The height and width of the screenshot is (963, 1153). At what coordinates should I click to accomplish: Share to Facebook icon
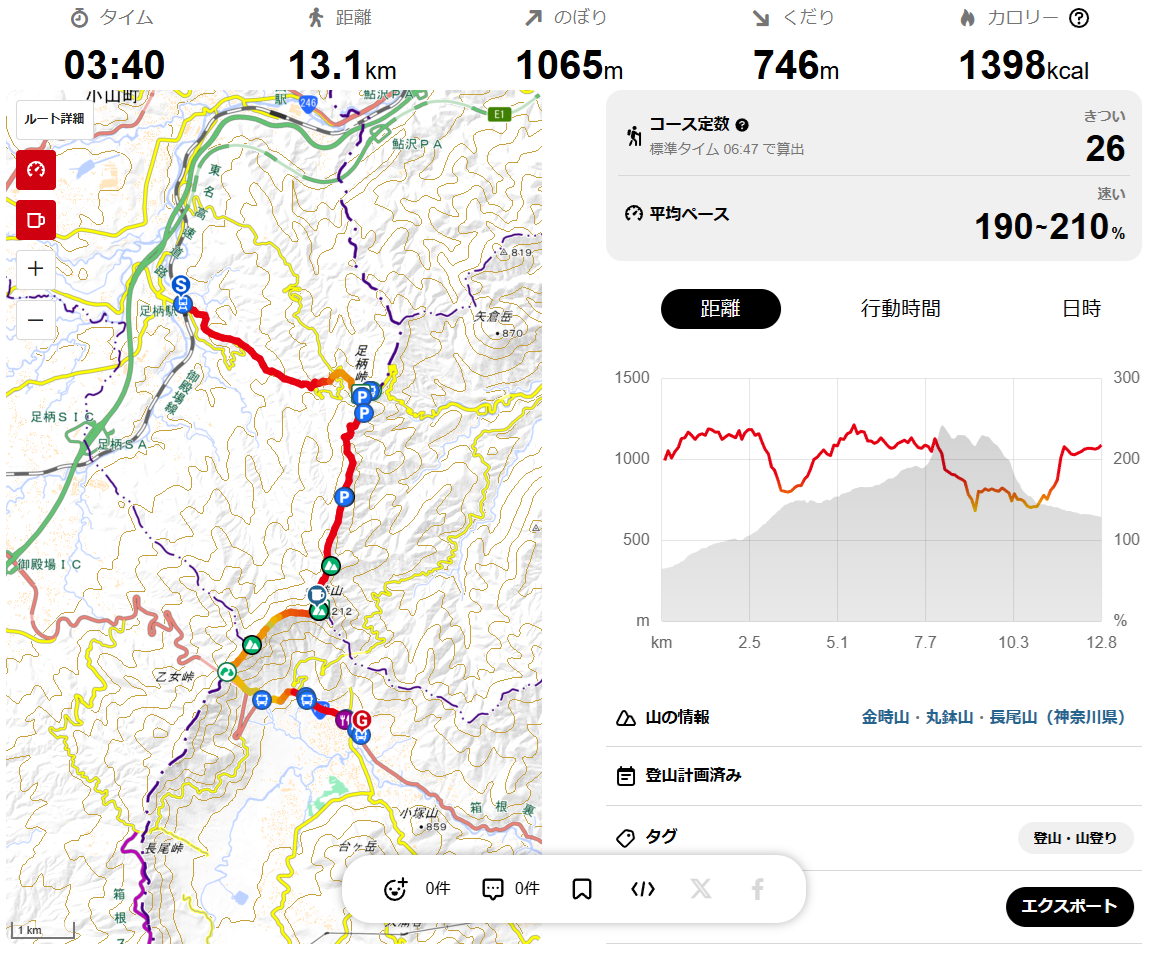tap(757, 889)
